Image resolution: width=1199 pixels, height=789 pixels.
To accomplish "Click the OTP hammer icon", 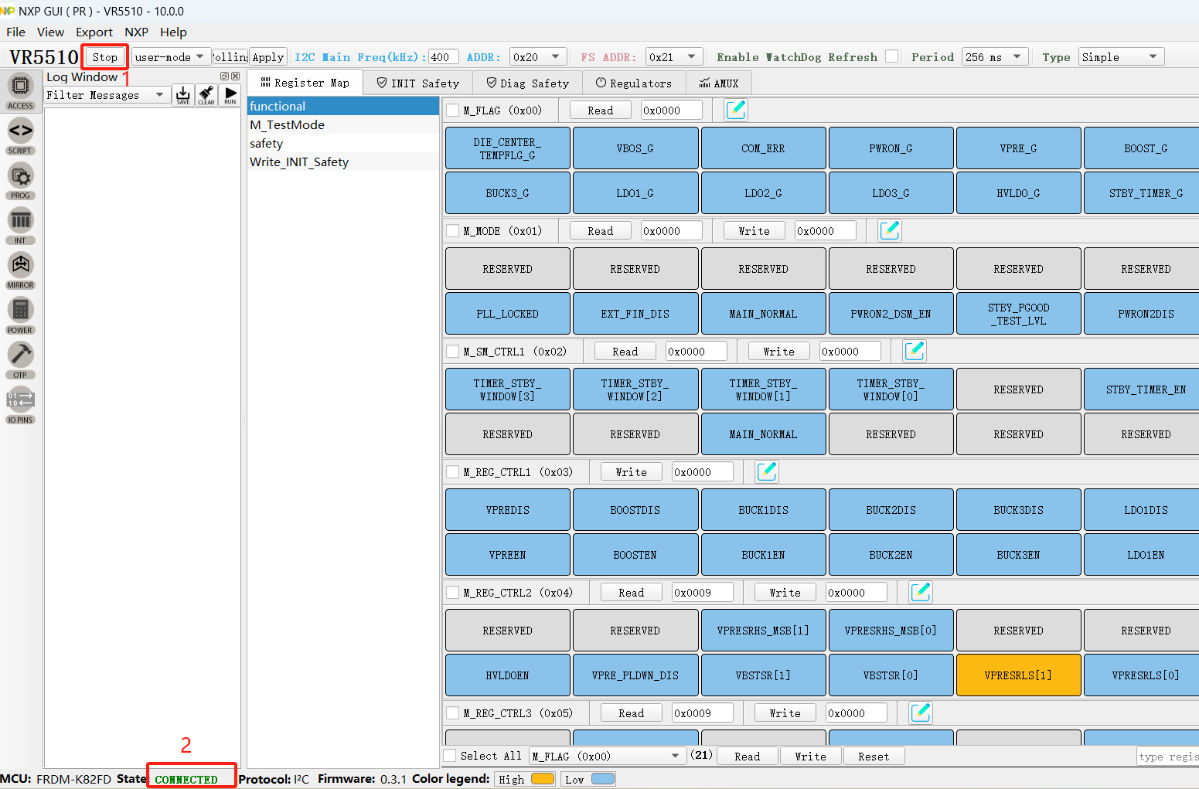I will 20,356.
